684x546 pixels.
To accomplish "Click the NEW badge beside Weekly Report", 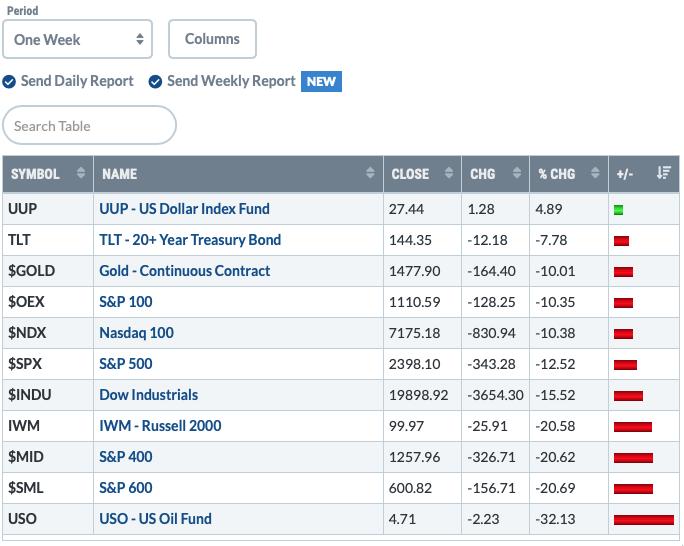I will (x=321, y=82).
